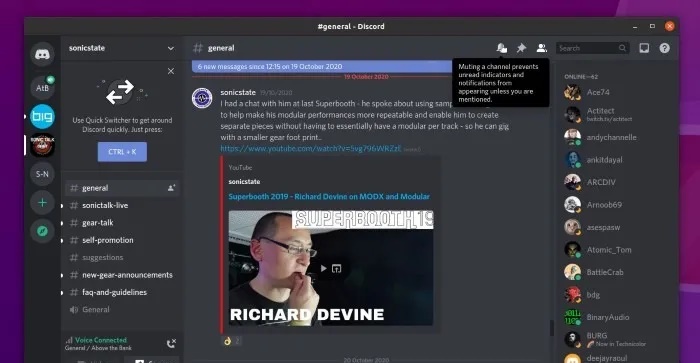Viewport: 700px width, 363px height.
Task: Expand the sonicstate server dropdown
Action: [171, 48]
